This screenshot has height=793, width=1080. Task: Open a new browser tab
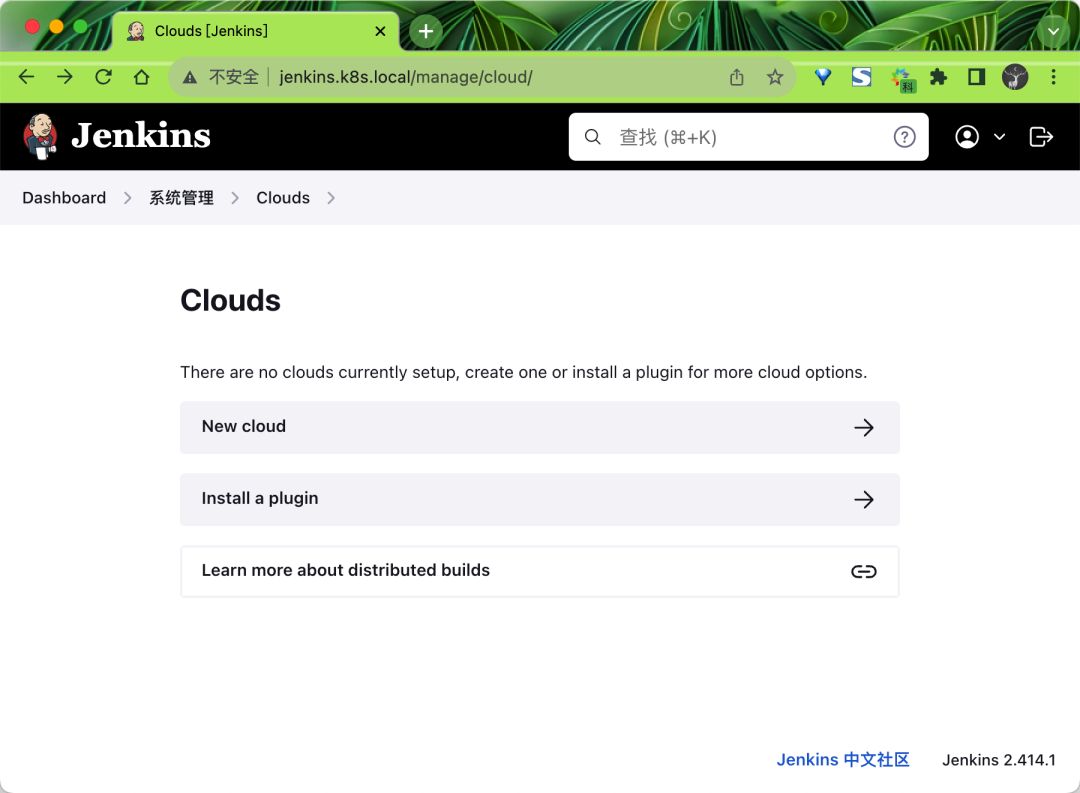(426, 31)
